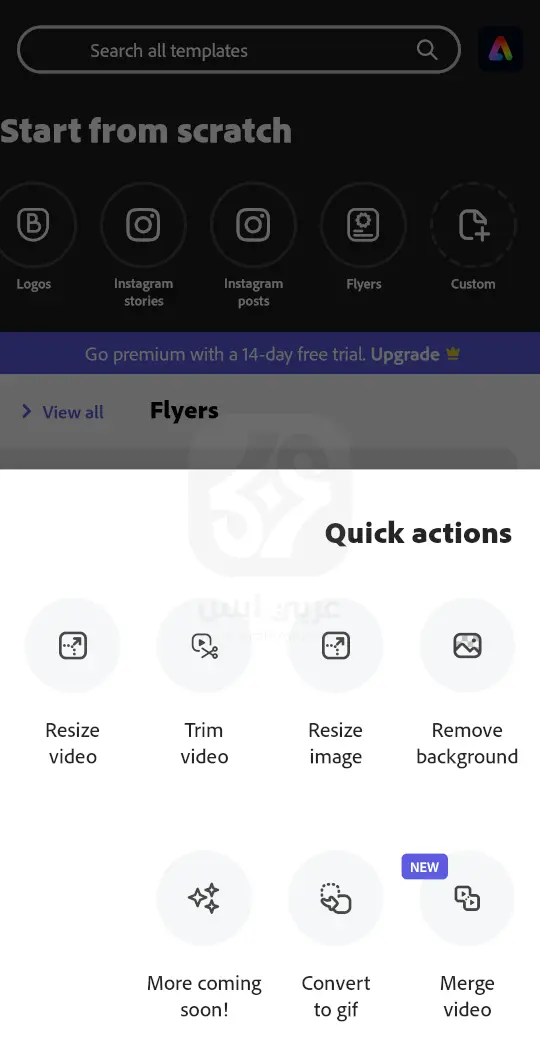Click the search magnifier icon

click(427, 49)
